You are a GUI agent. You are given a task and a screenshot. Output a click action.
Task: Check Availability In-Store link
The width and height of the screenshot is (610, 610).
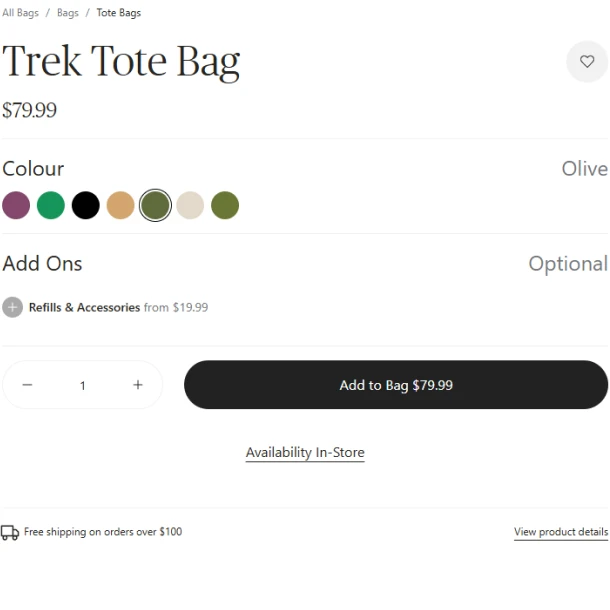point(305,453)
